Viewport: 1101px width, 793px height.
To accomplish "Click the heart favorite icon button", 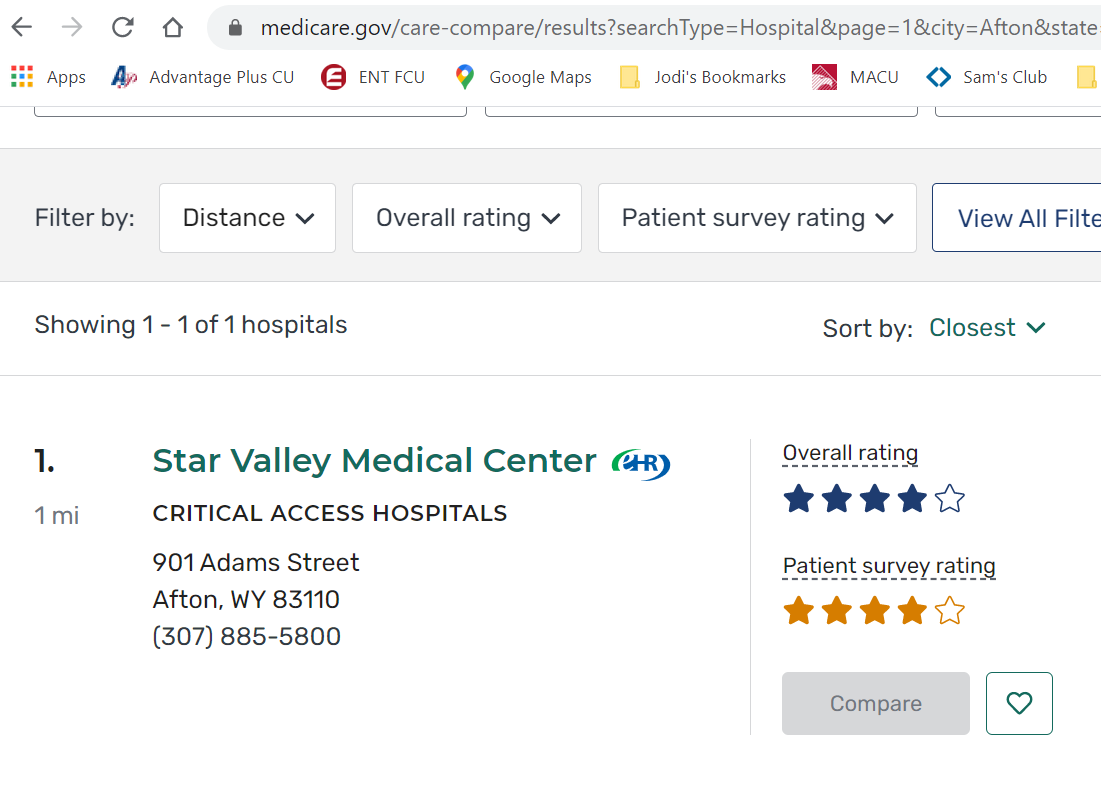I will 1018,703.
